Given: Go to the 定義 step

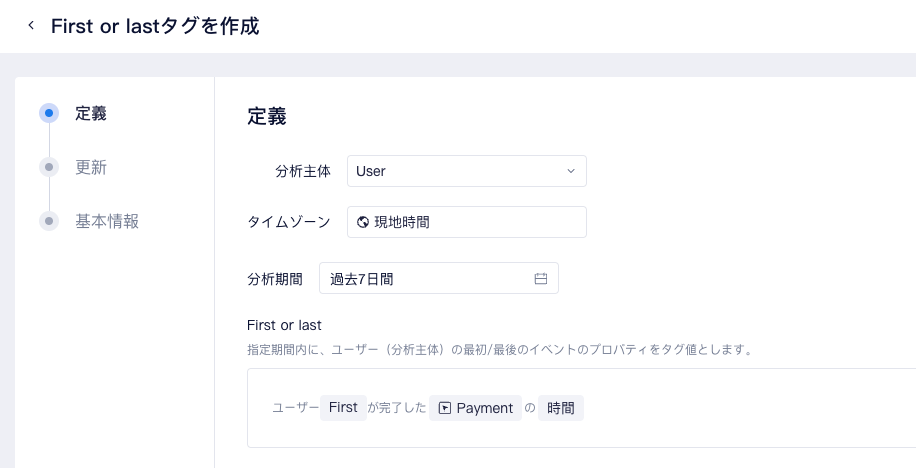Looking at the screenshot, I should tap(91, 113).
